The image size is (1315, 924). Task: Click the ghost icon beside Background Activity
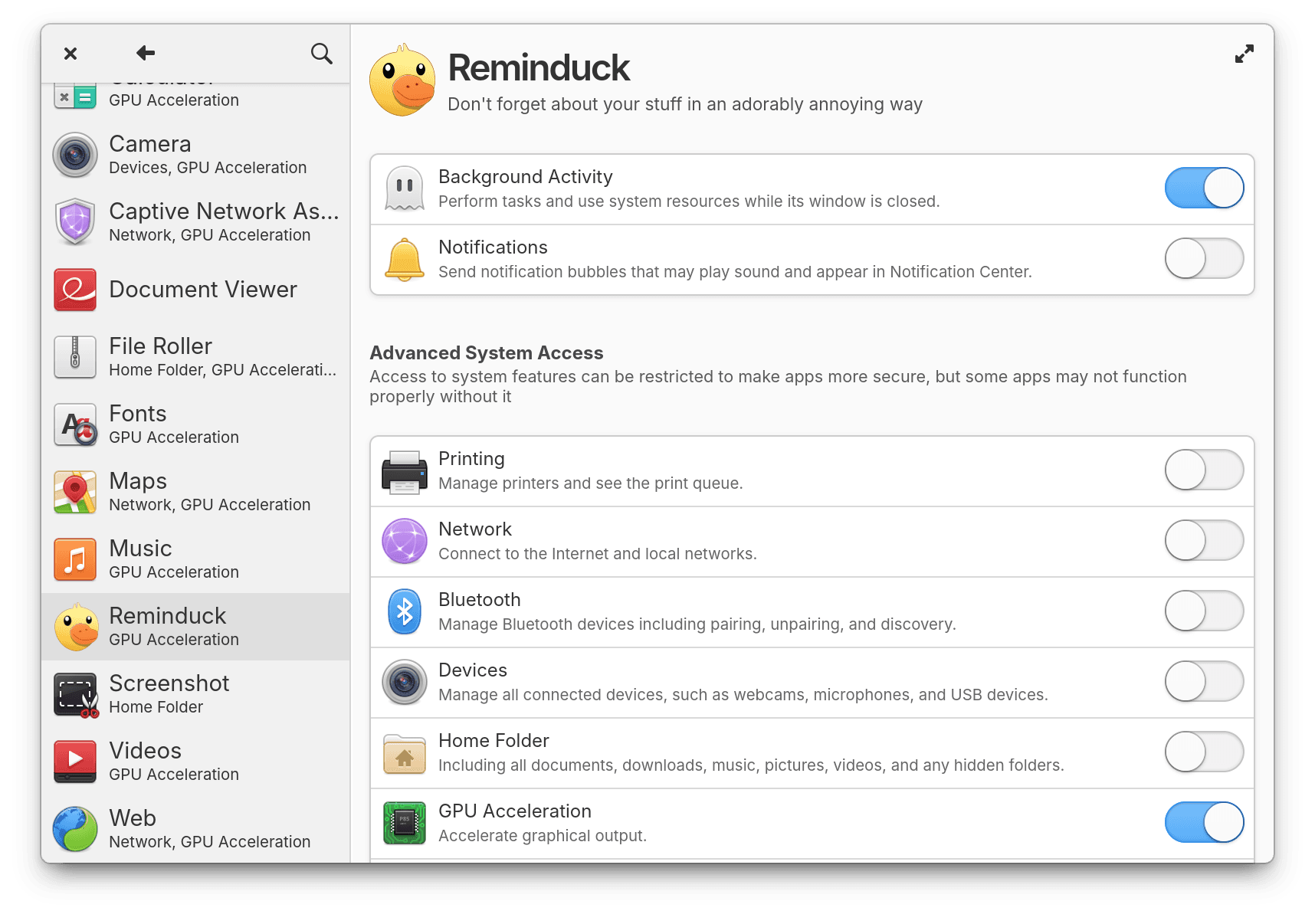[404, 188]
